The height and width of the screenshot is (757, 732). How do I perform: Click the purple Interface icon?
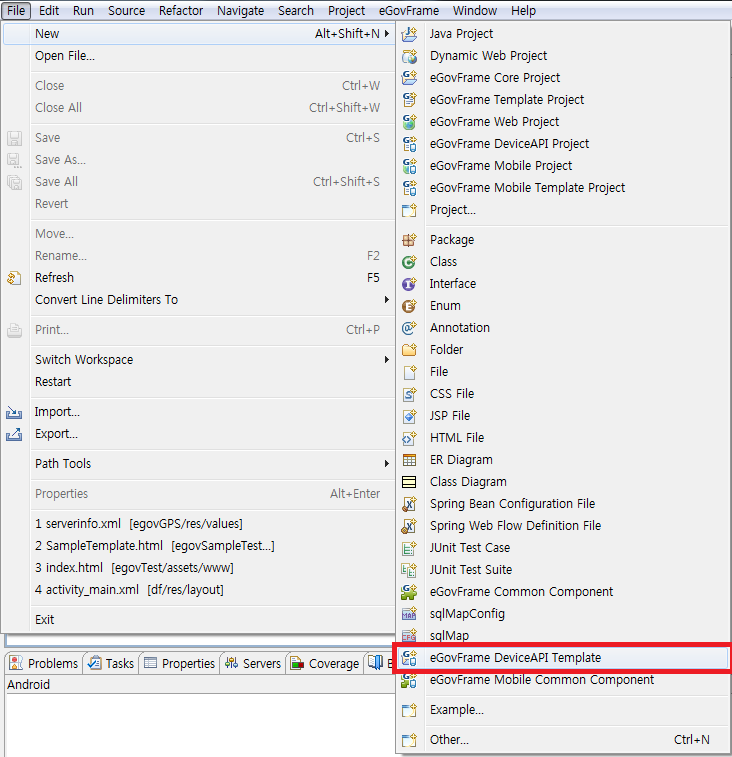coord(409,284)
